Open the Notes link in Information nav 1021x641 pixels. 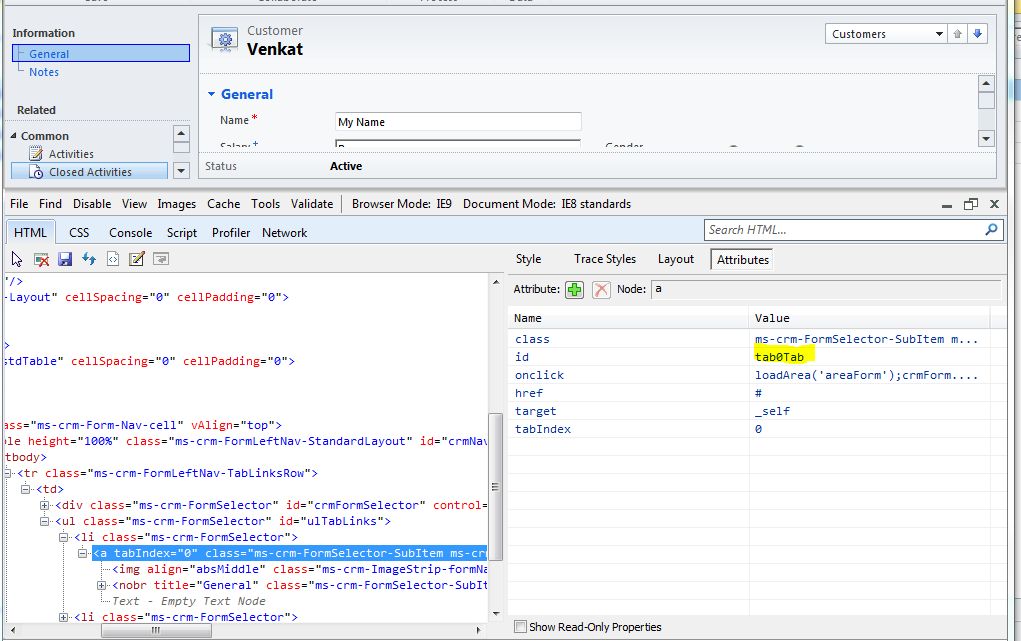[x=44, y=72]
